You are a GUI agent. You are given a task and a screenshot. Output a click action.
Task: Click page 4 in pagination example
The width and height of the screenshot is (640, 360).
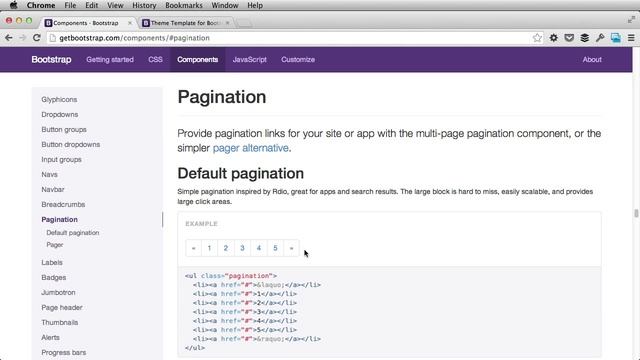pos(259,248)
